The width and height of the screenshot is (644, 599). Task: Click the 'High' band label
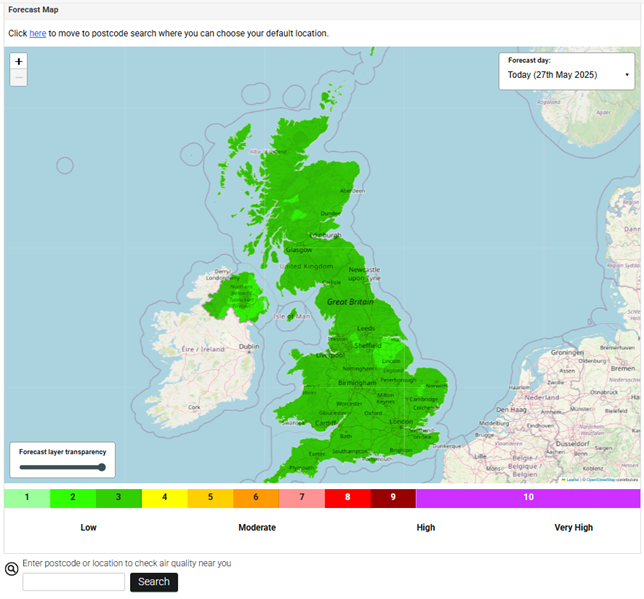point(426,528)
